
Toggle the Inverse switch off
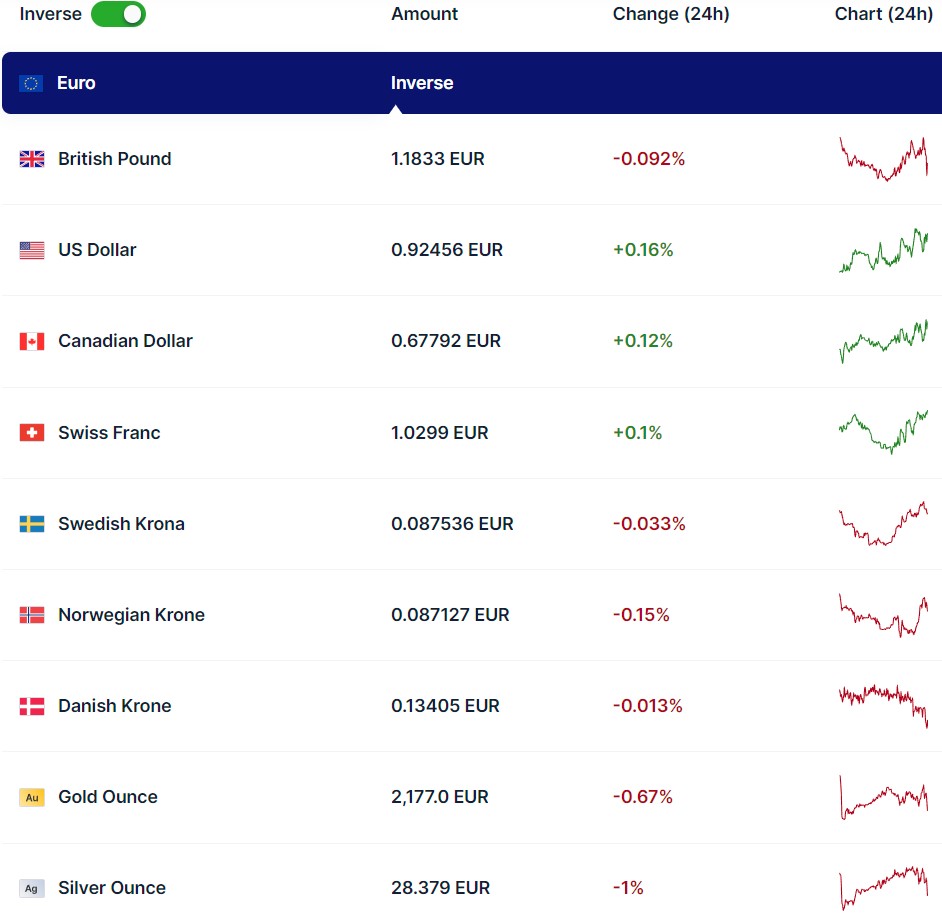[118, 14]
